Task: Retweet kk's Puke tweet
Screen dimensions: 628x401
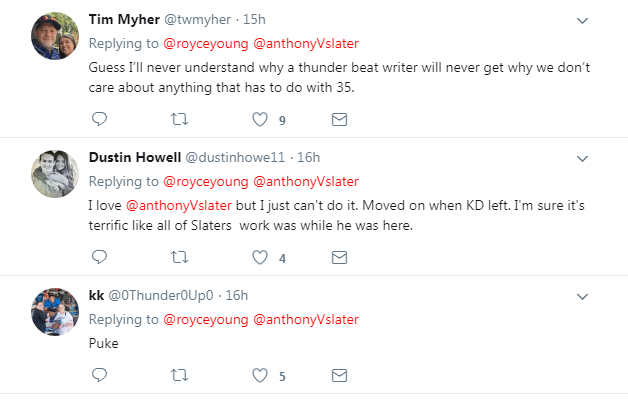Action: click(x=179, y=376)
